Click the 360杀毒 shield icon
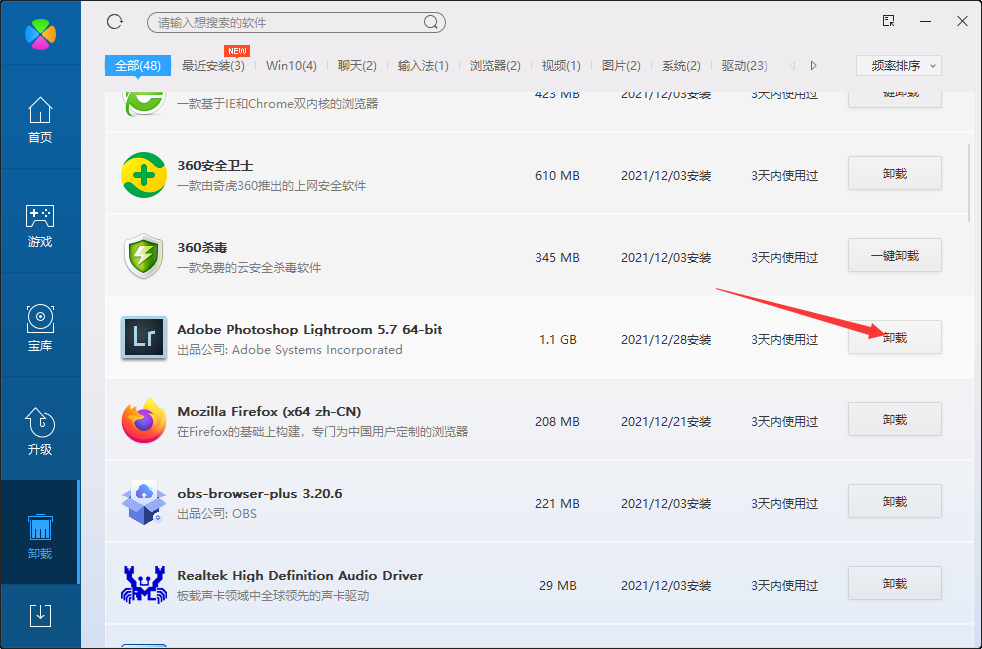Image resolution: width=982 pixels, height=649 pixels. click(143, 256)
